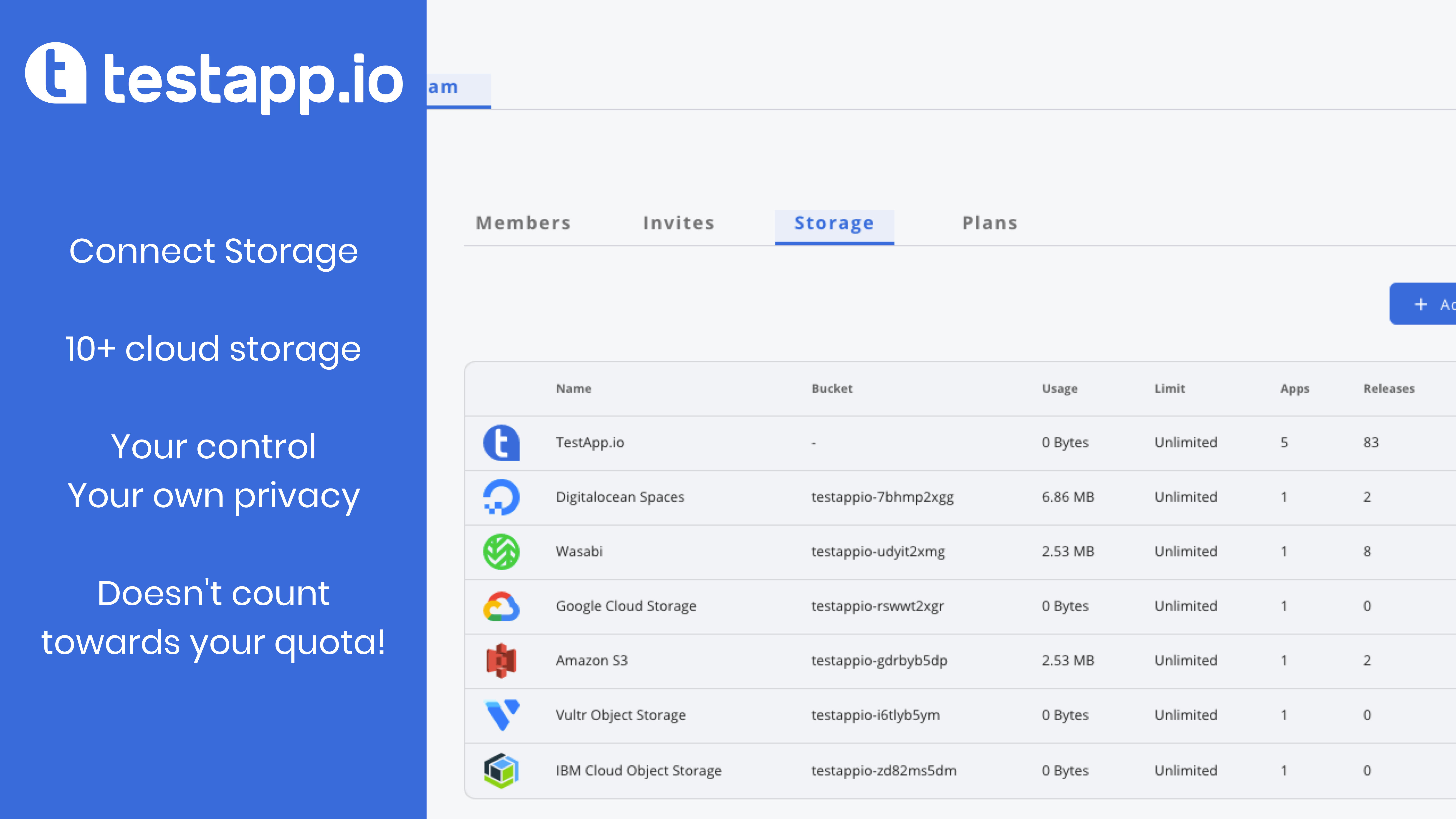Viewport: 1456px width, 819px height.
Task: Click the partially visible Team tab
Action: click(x=458, y=91)
